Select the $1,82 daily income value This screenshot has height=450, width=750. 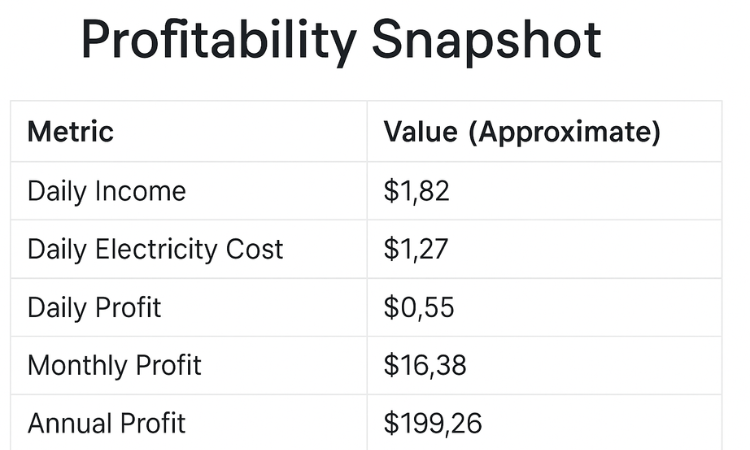[417, 191]
